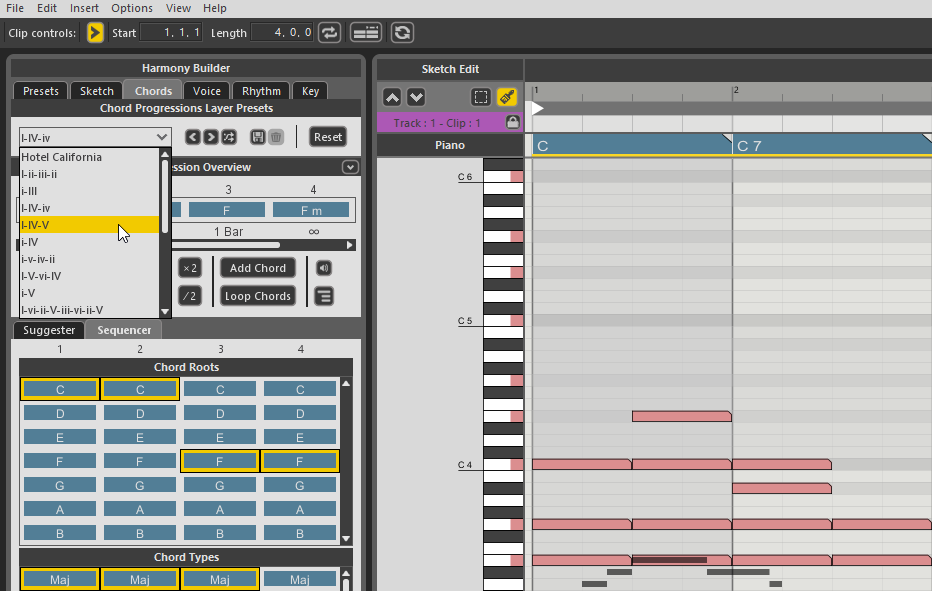932x591 pixels.
Task: Click the Reset button
Action: coord(328,137)
